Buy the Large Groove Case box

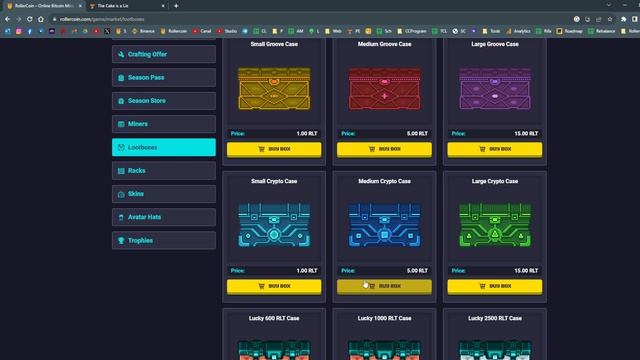point(495,149)
